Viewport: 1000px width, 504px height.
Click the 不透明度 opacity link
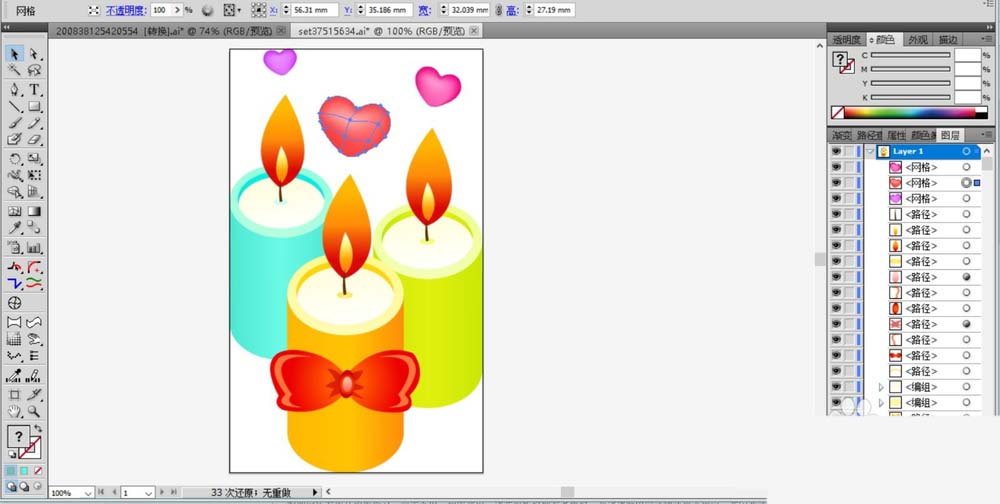[x=126, y=9]
